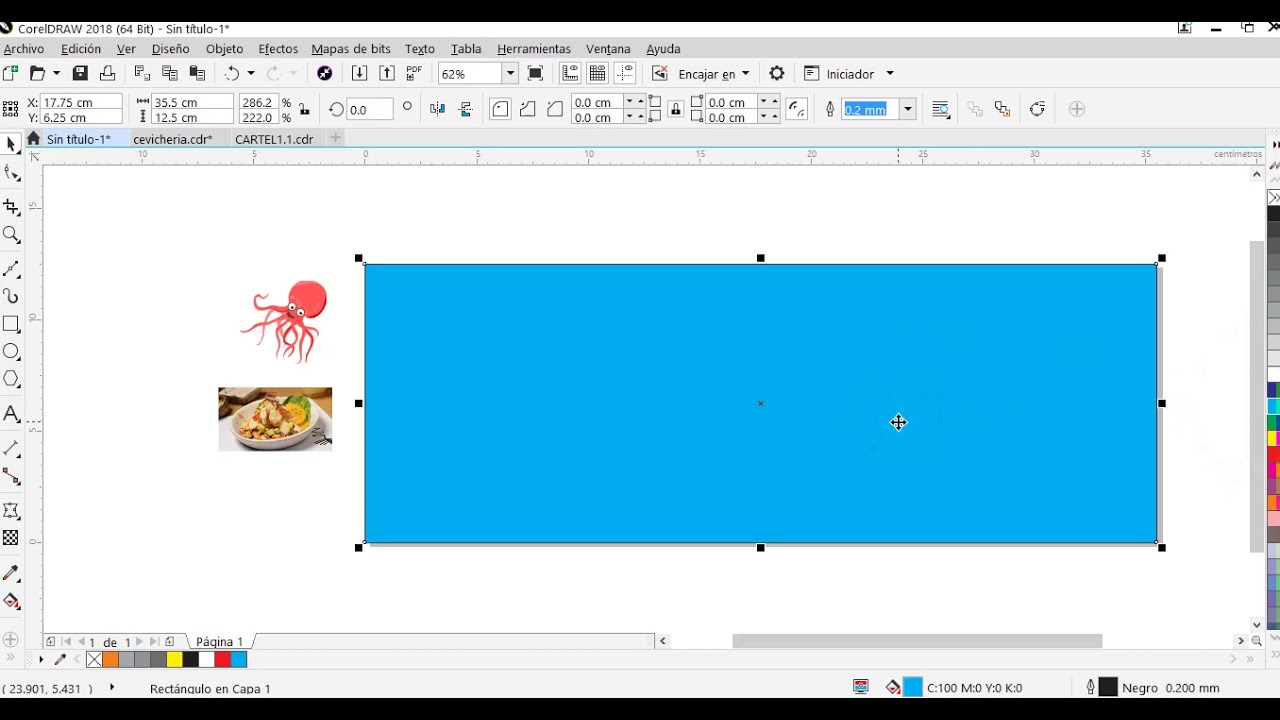Select the Página 1 page tab
The image size is (1280, 720).
click(x=219, y=642)
